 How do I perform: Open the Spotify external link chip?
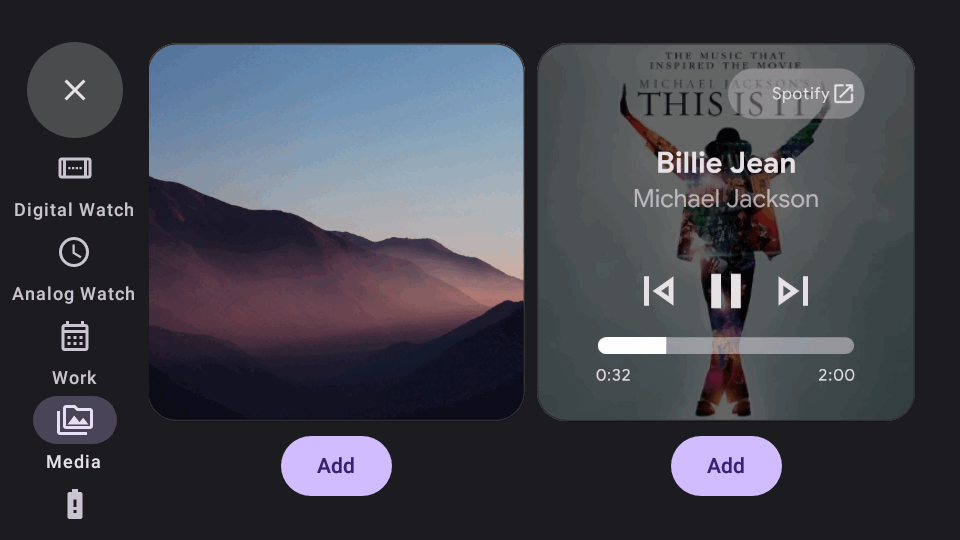click(797, 94)
